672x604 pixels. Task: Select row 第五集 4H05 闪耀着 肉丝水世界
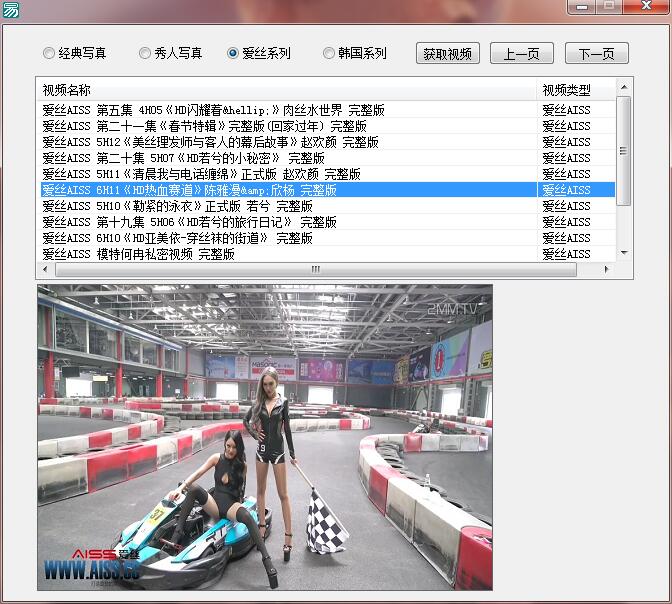(327, 110)
